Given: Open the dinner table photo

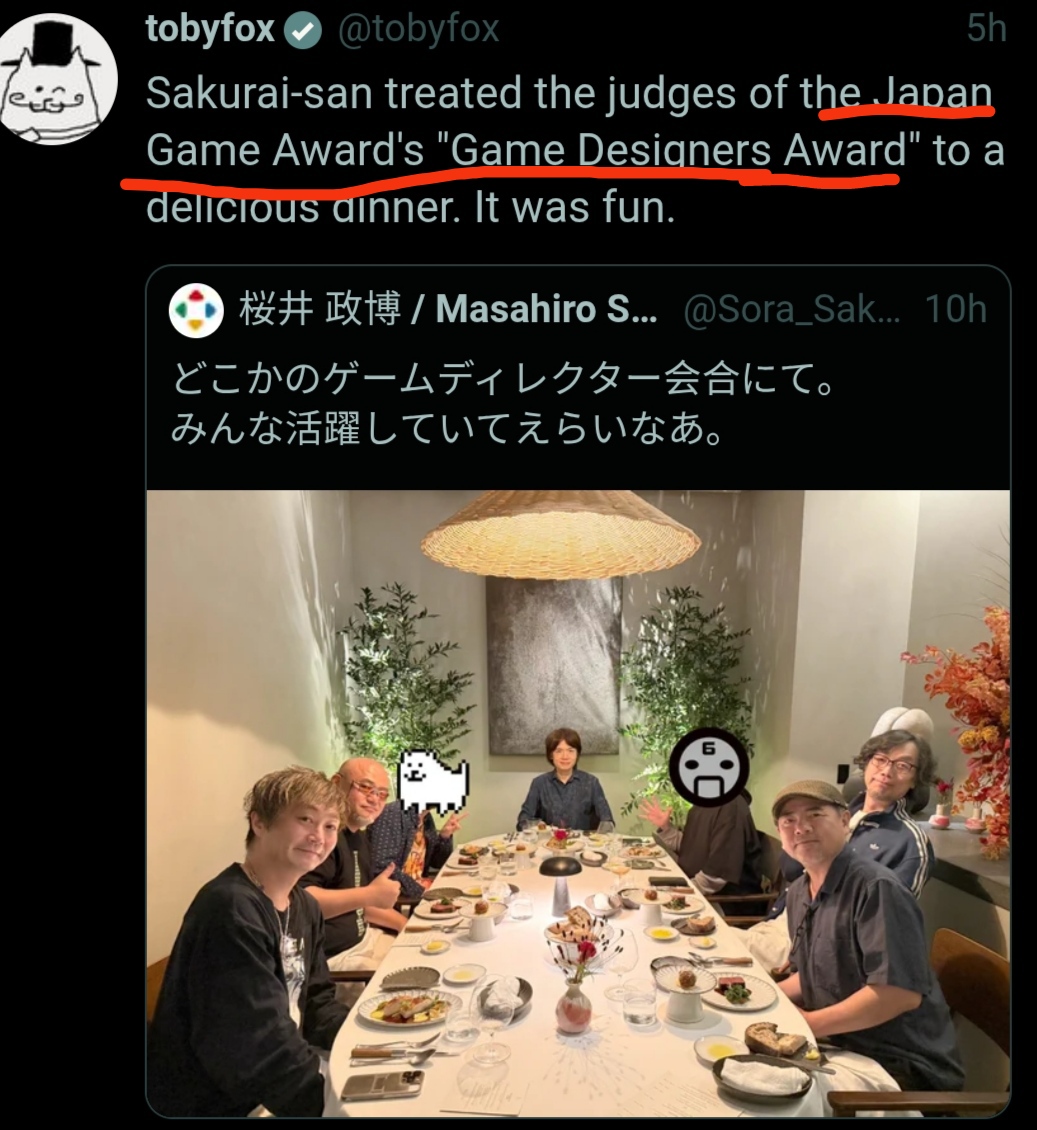Looking at the screenshot, I should (578, 804).
